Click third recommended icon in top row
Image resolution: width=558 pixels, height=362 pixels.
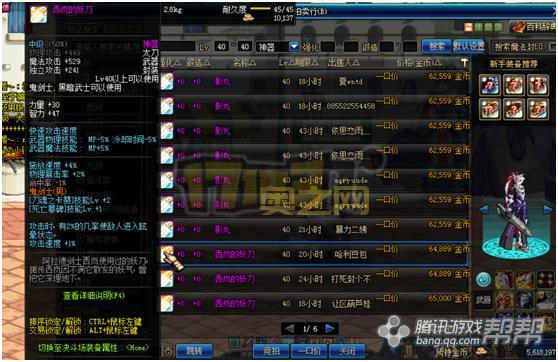pos(538,85)
